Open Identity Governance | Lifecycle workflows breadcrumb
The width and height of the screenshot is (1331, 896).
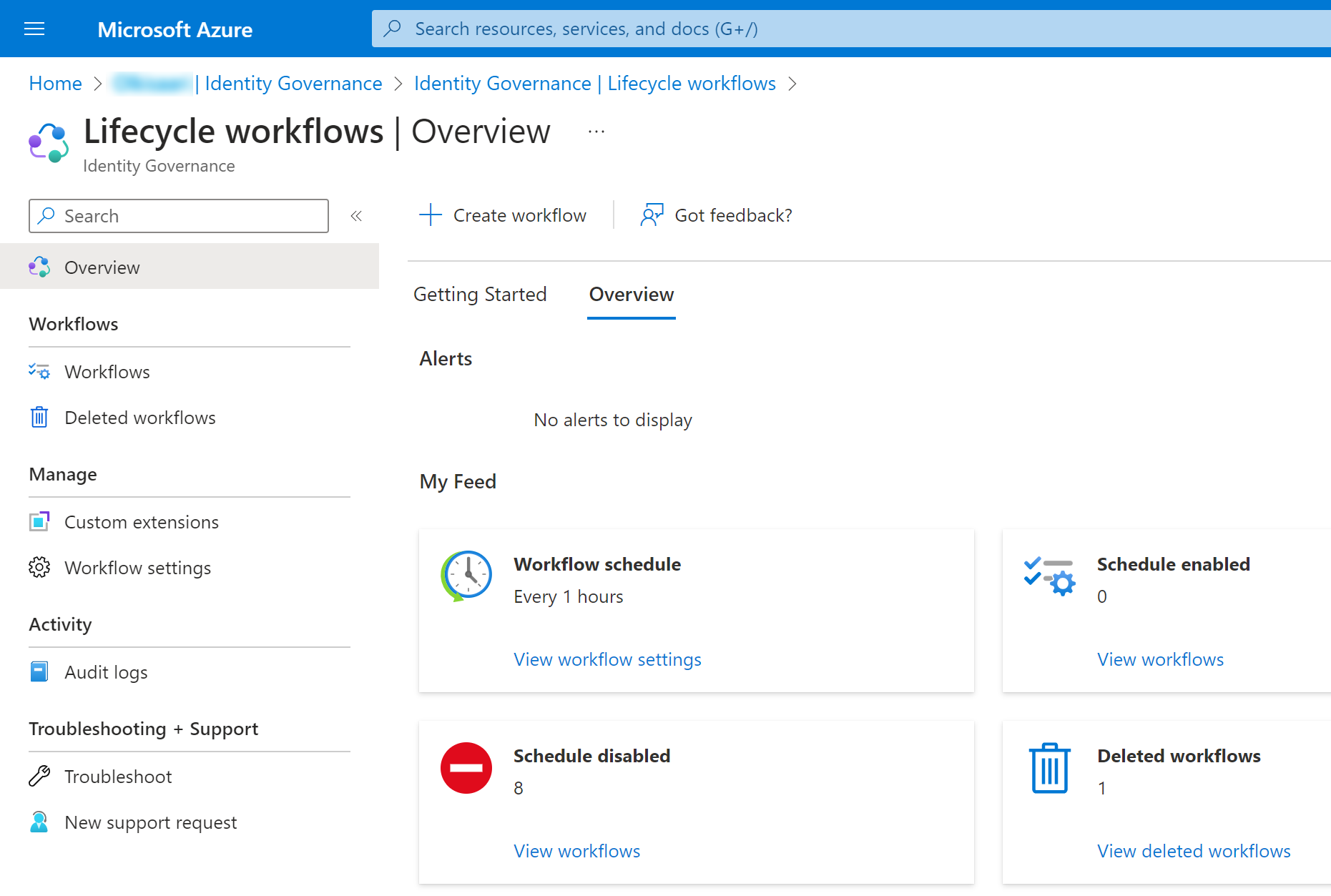595,84
